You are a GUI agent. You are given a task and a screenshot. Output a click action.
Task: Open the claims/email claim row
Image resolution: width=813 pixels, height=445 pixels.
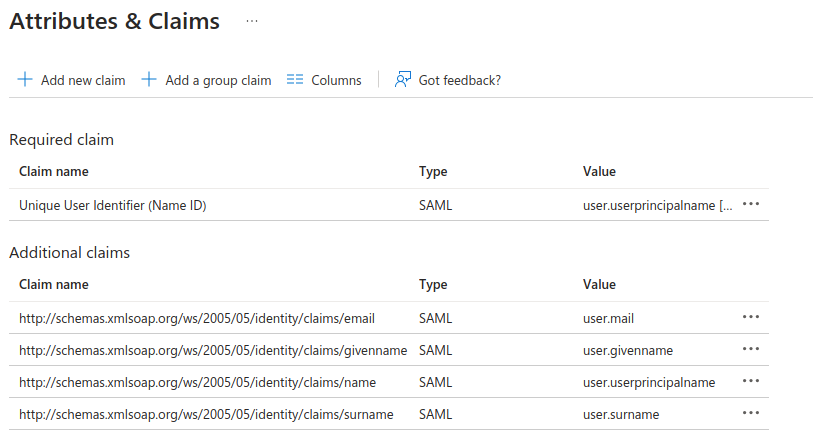pyautogui.click(x=196, y=318)
